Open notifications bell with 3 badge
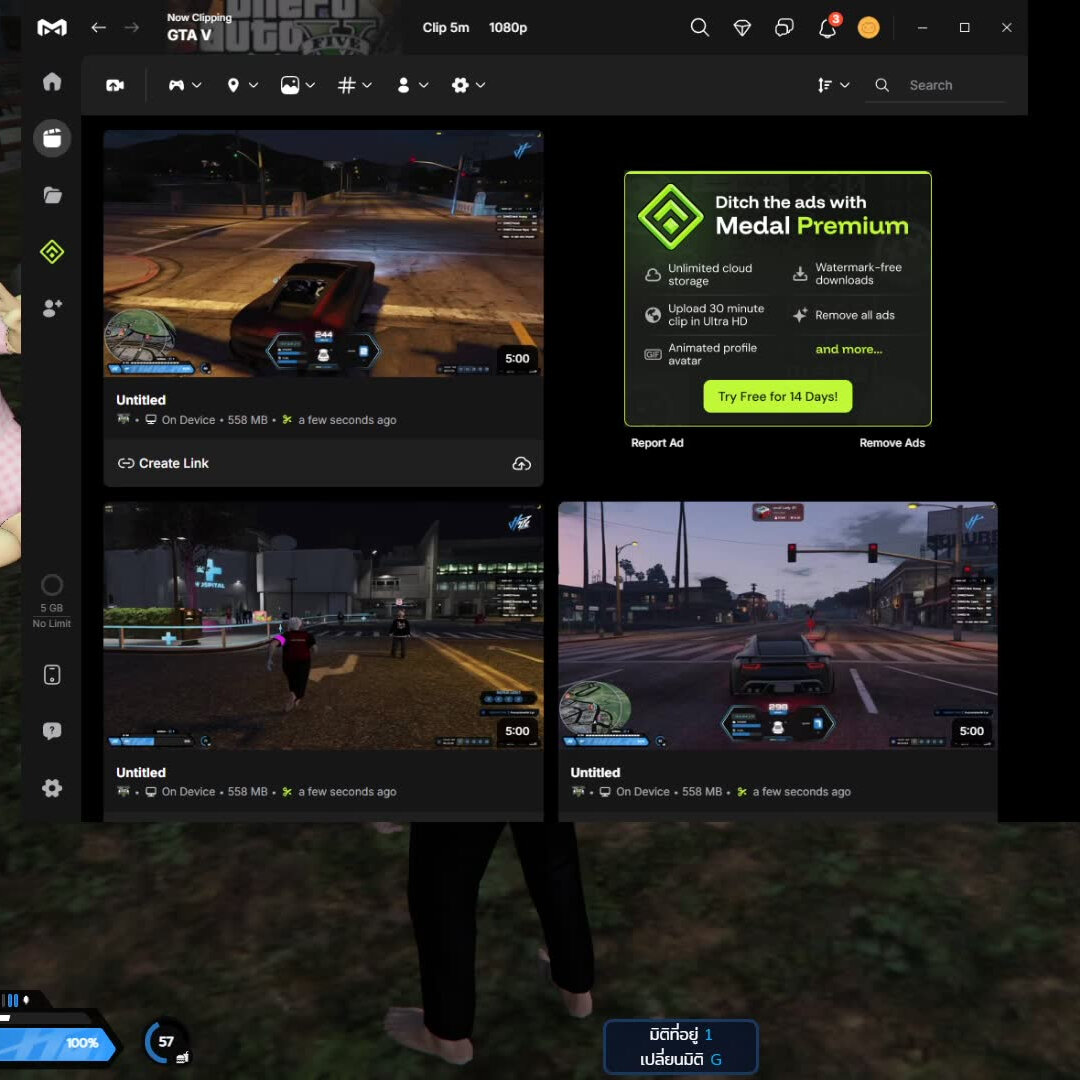 pyautogui.click(x=827, y=28)
